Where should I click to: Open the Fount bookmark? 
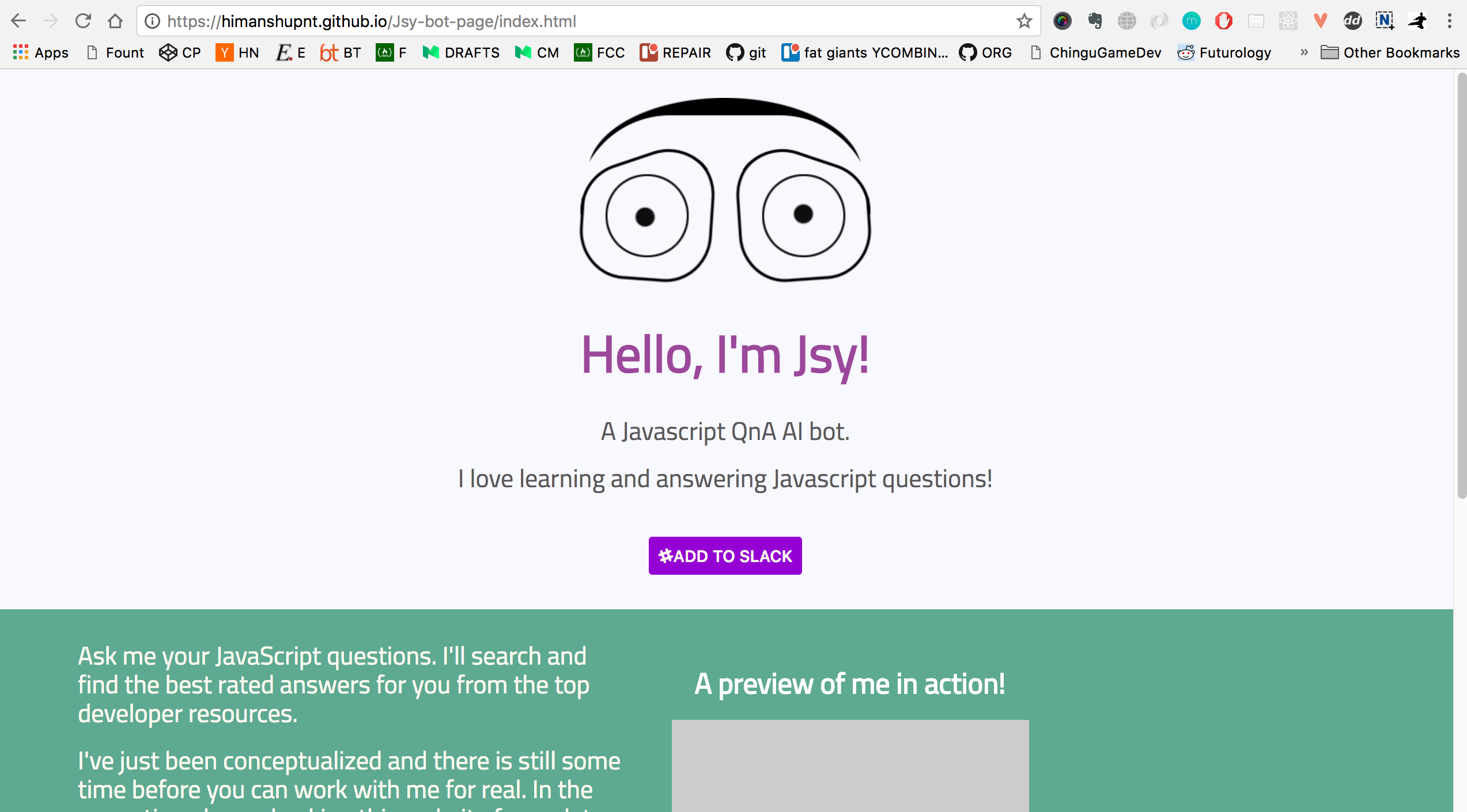(115, 52)
